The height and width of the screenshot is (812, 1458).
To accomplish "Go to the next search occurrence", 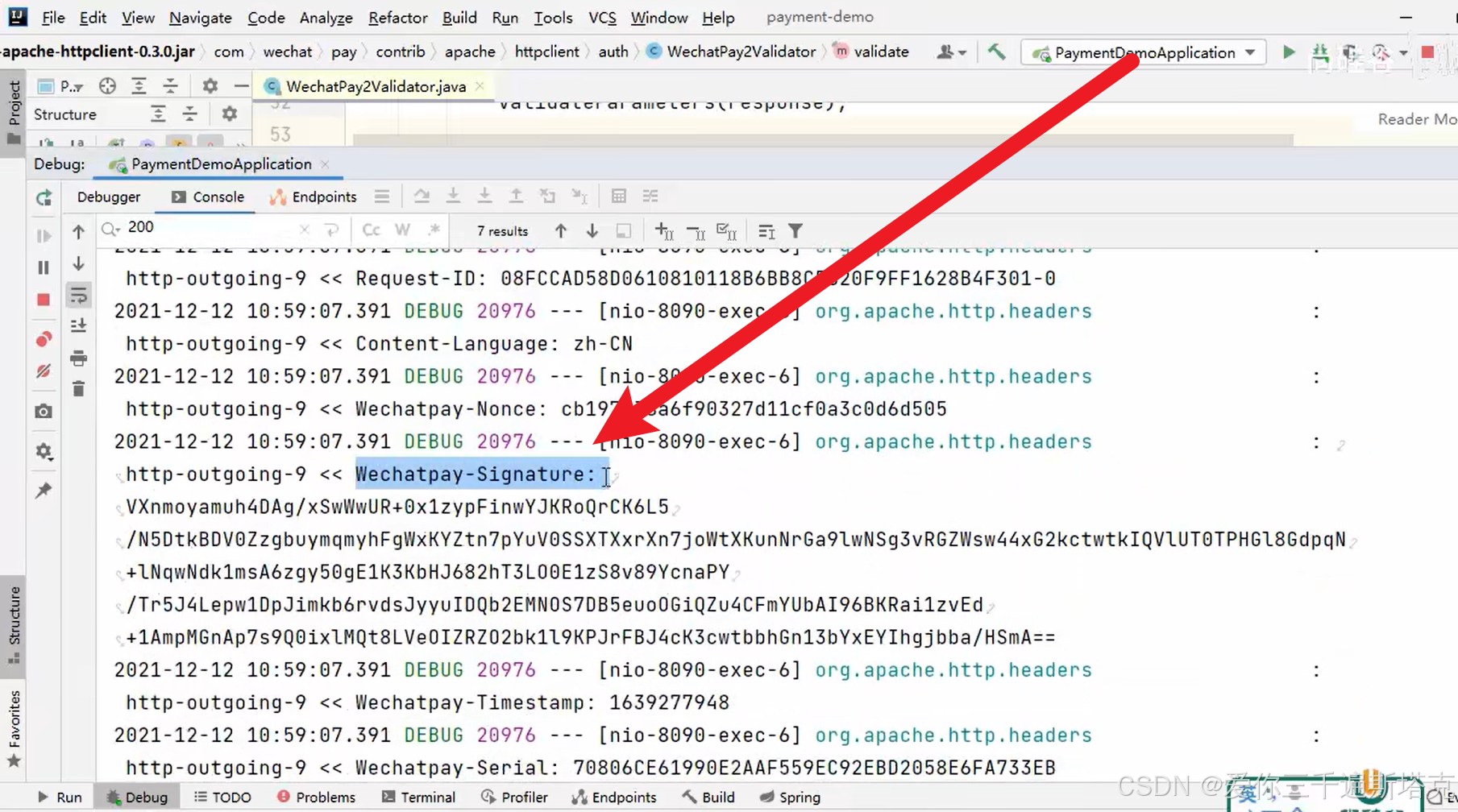I will coord(592,231).
